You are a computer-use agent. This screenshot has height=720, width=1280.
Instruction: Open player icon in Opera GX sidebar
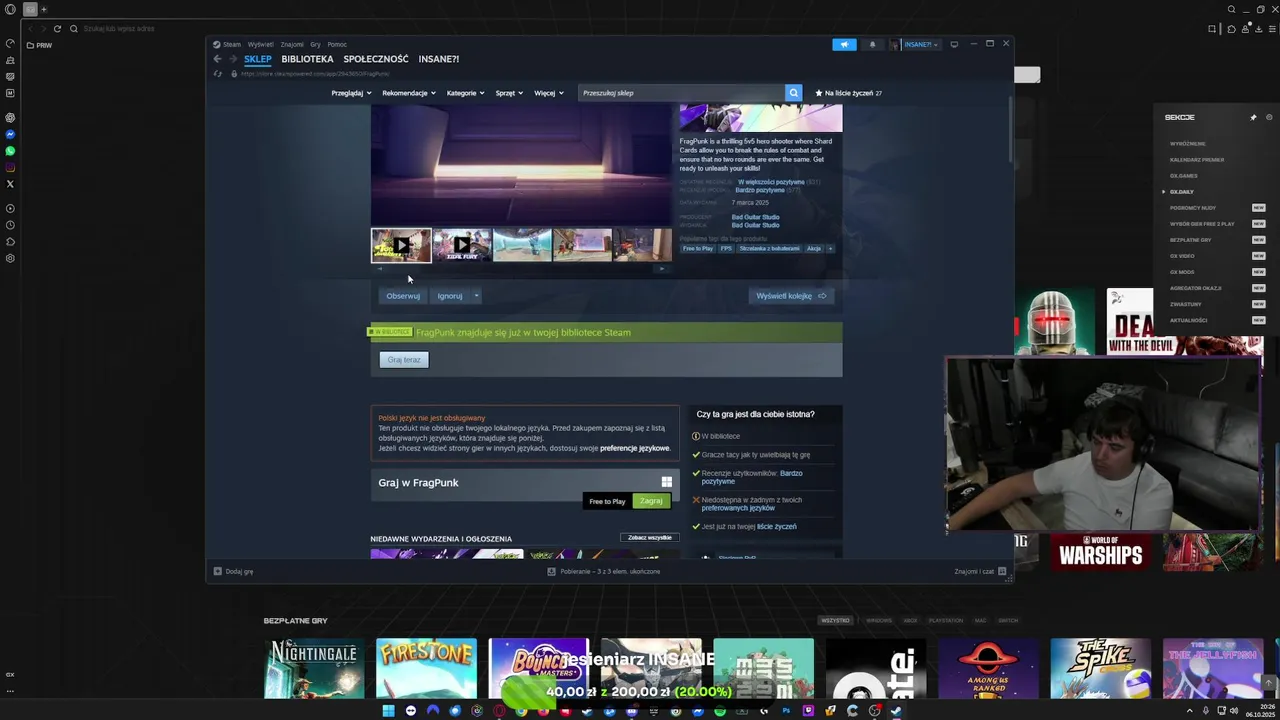coord(10,208)
